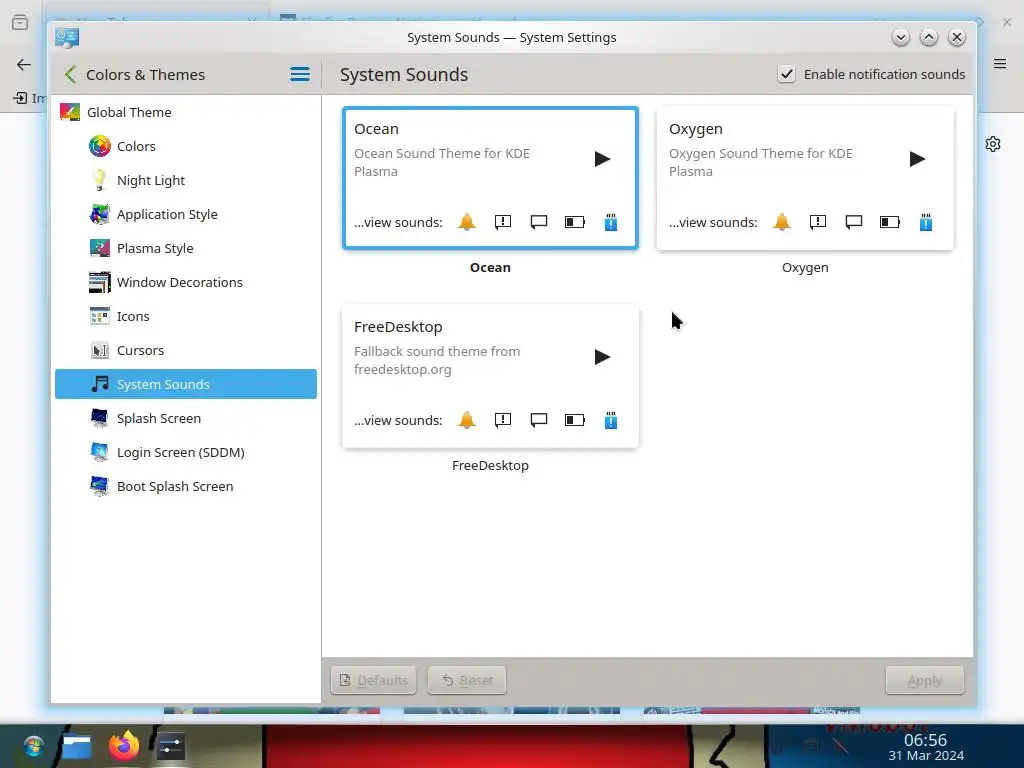Open Application Style settings

tap(185, 214)
